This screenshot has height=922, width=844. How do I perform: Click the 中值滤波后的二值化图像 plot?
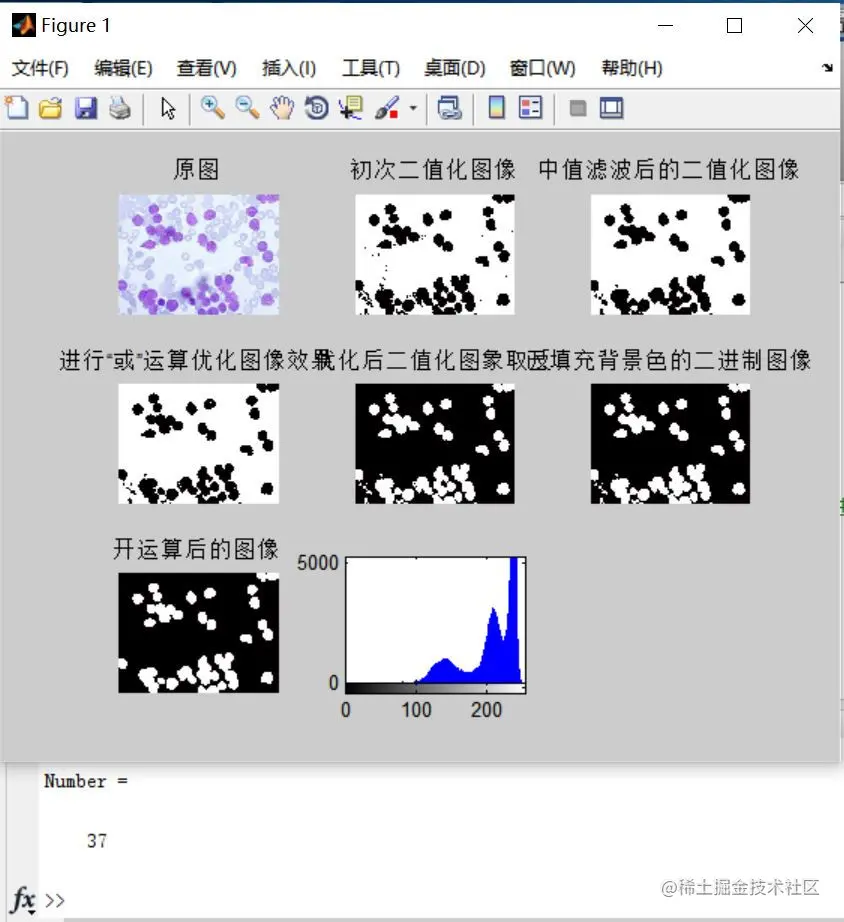(x=670, y=255)
